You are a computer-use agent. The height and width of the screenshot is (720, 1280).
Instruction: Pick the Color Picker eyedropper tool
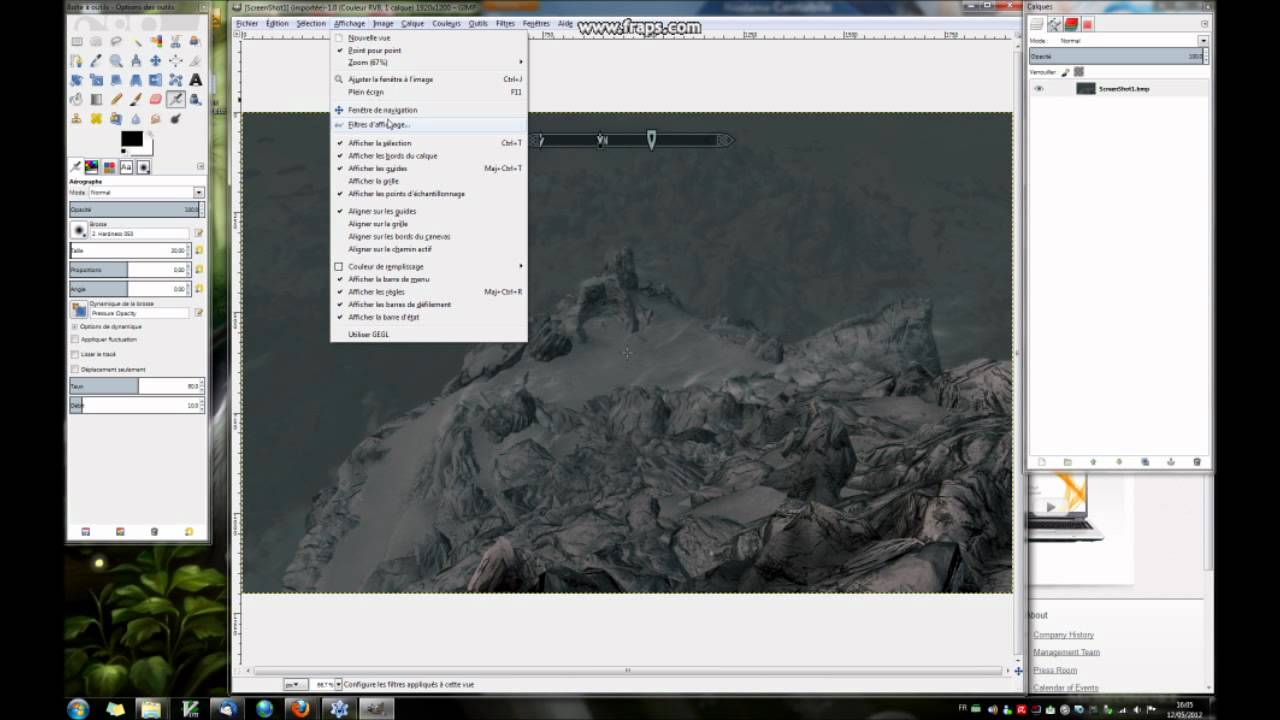pyautogui.click(x=96, y=60)
